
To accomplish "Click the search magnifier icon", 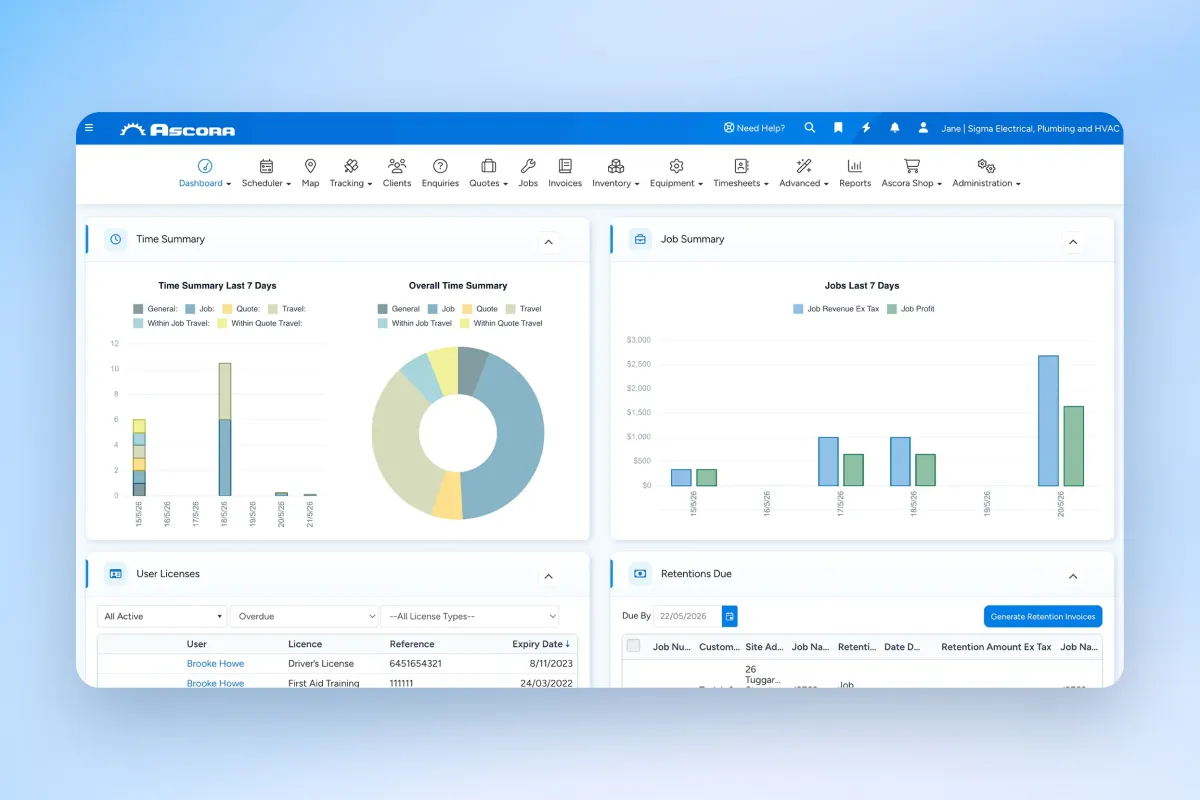I will 810,128.
